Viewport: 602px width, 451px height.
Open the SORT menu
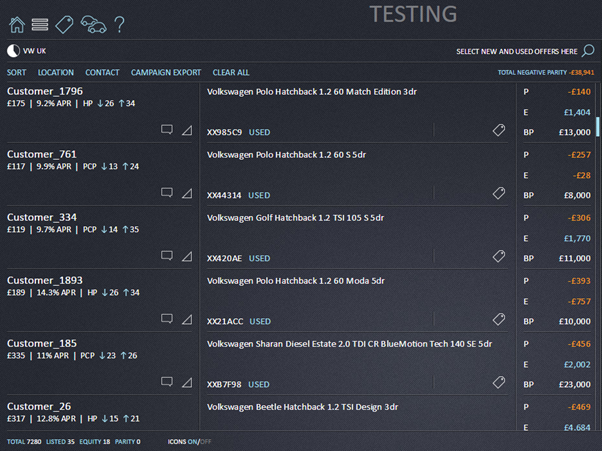pyautogui.click(x=17, y=73)
